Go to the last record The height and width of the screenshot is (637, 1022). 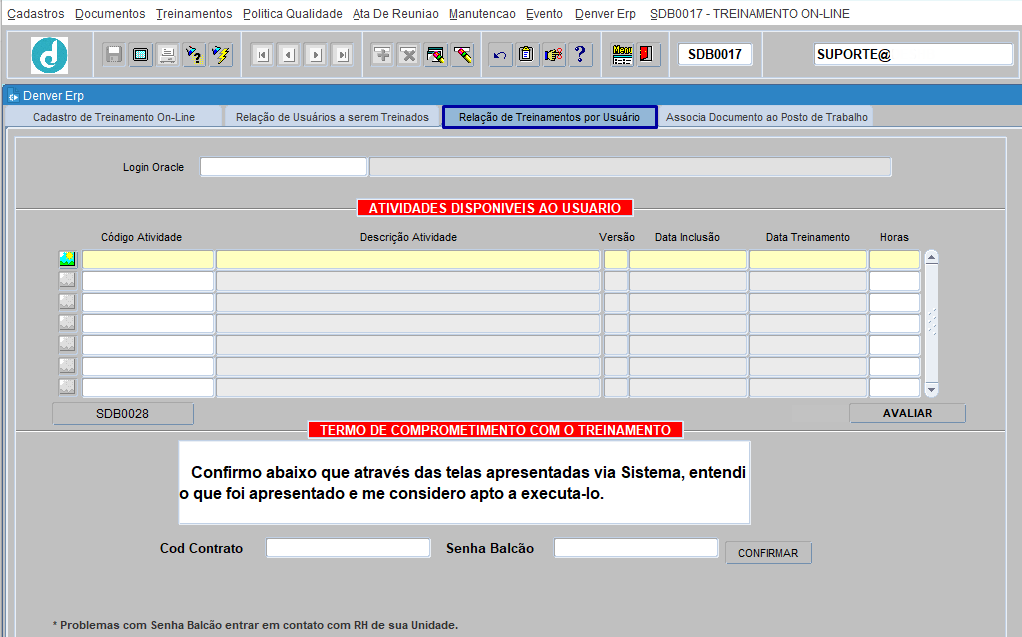tap(342, 55)
